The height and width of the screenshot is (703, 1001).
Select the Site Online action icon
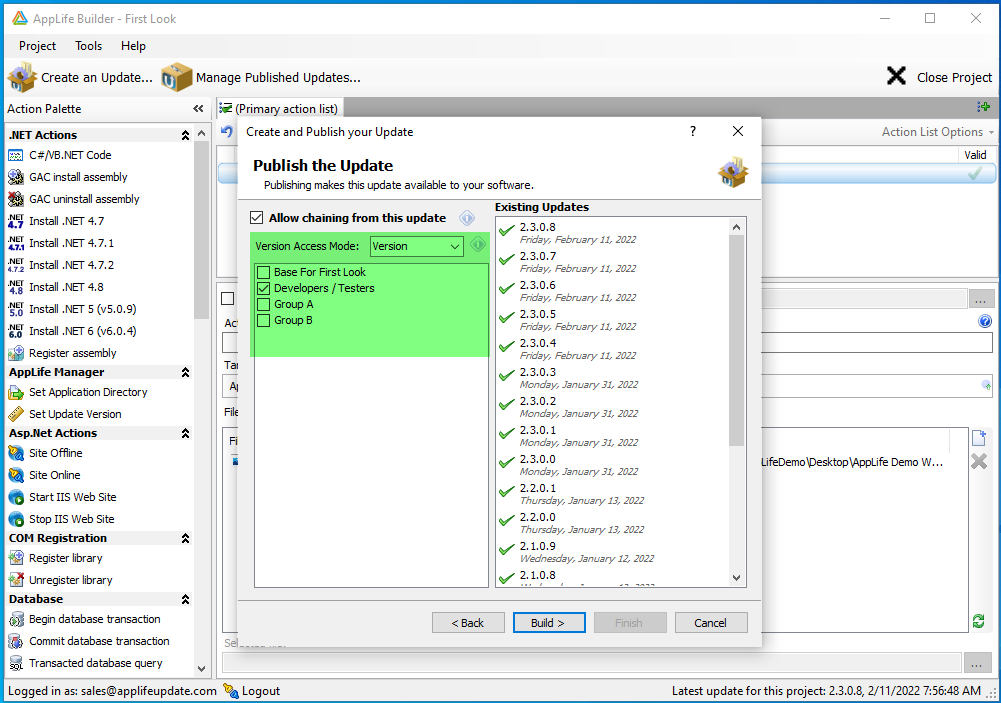[16, 475]
